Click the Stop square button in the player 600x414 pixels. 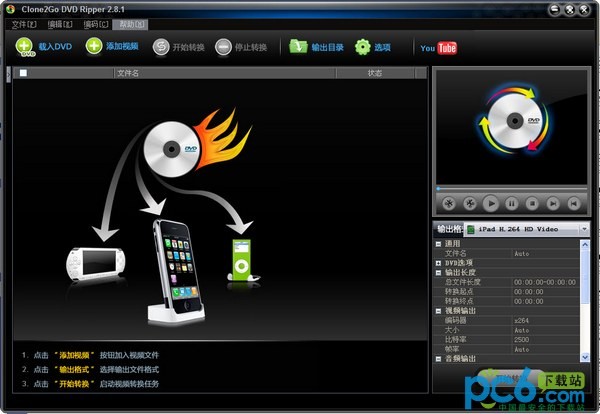532,204
